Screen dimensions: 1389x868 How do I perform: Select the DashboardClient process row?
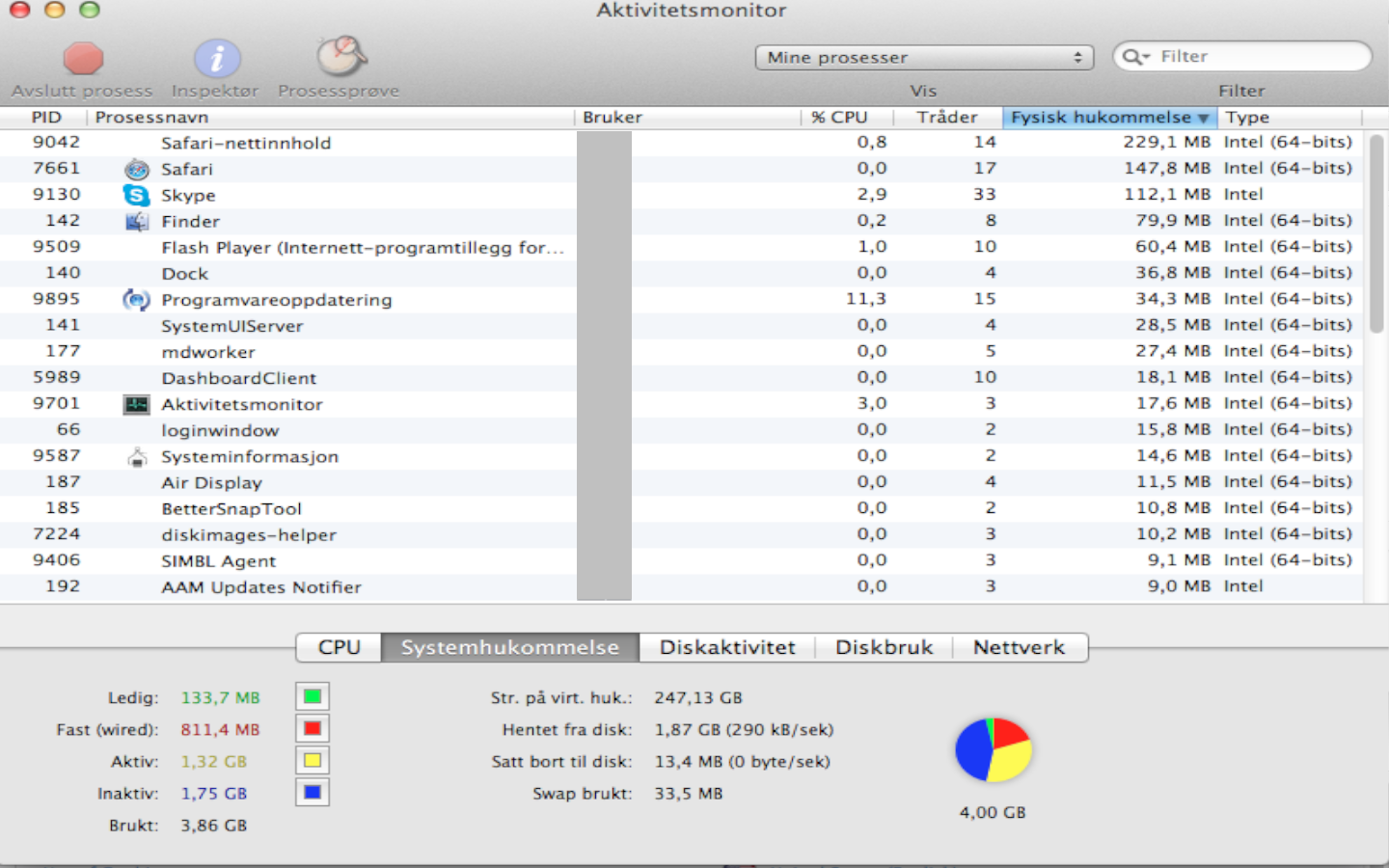(x=681, y=377)
